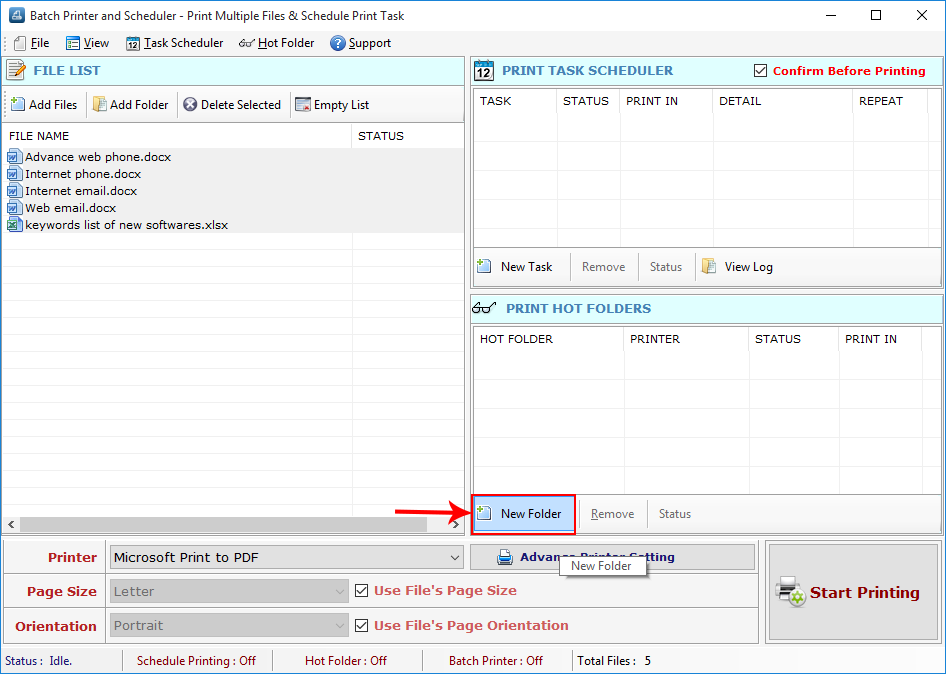
Task: Click the New Folder button
Action: [x=523, y=513]
